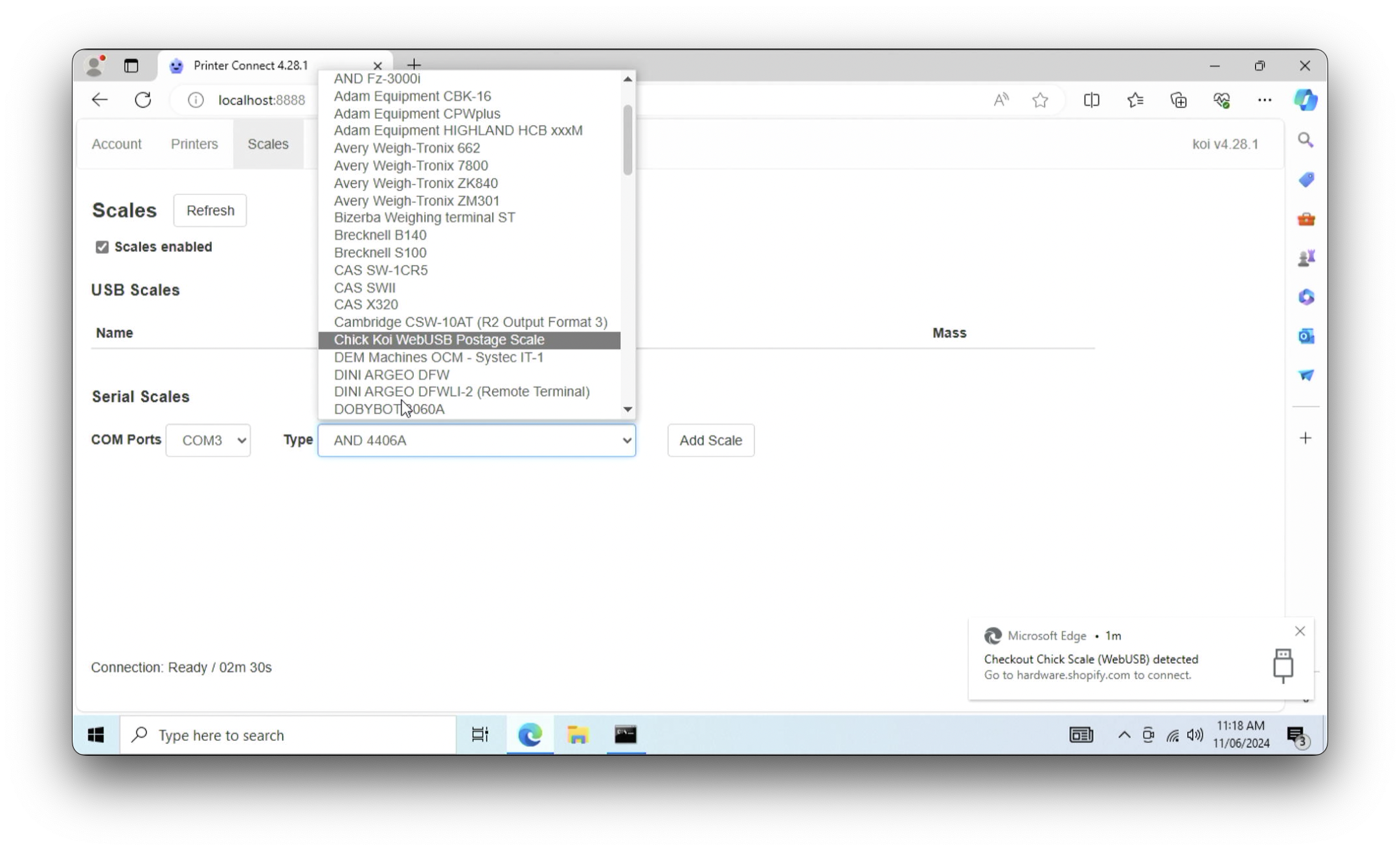
Task: Click the Favorites star icon in address bar
Action: [x=1040, y=100]
